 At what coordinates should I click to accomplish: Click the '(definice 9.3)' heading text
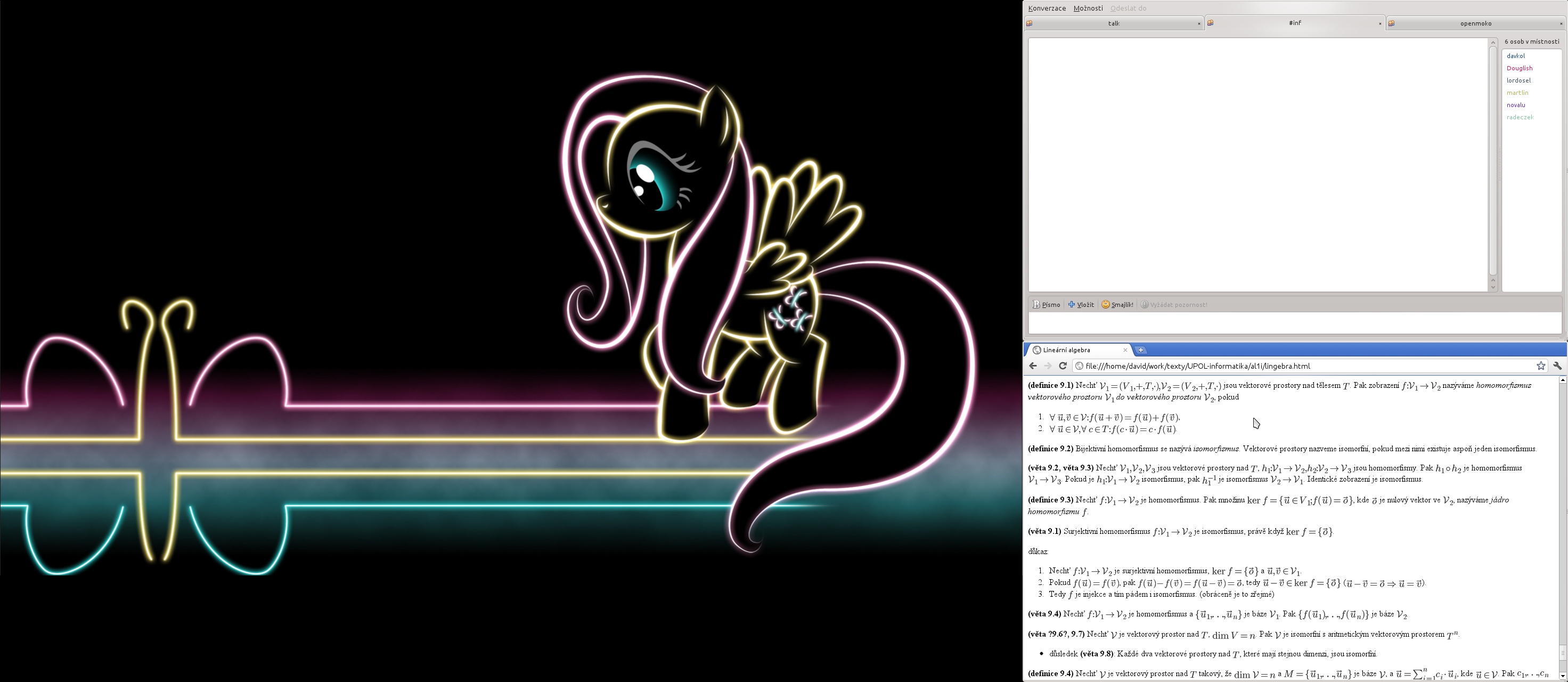tap(1051, 500)
